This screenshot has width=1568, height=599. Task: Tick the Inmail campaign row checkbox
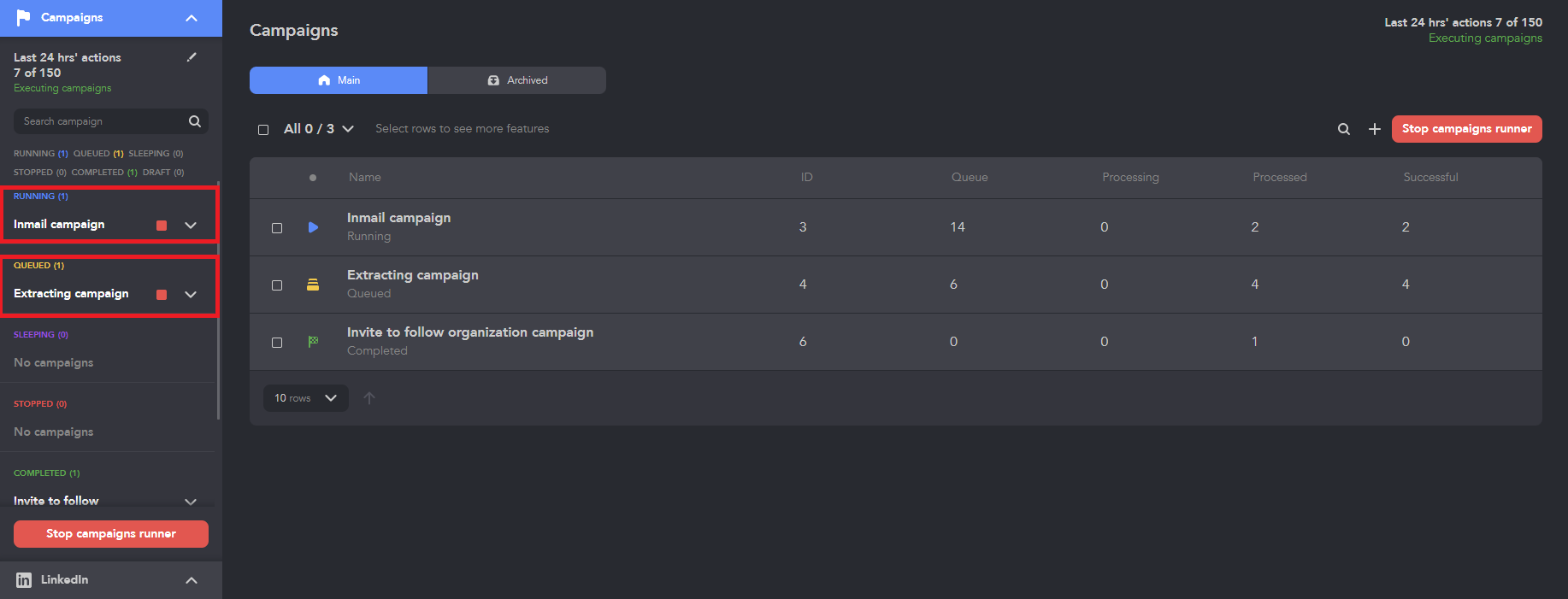coord(277,228)
